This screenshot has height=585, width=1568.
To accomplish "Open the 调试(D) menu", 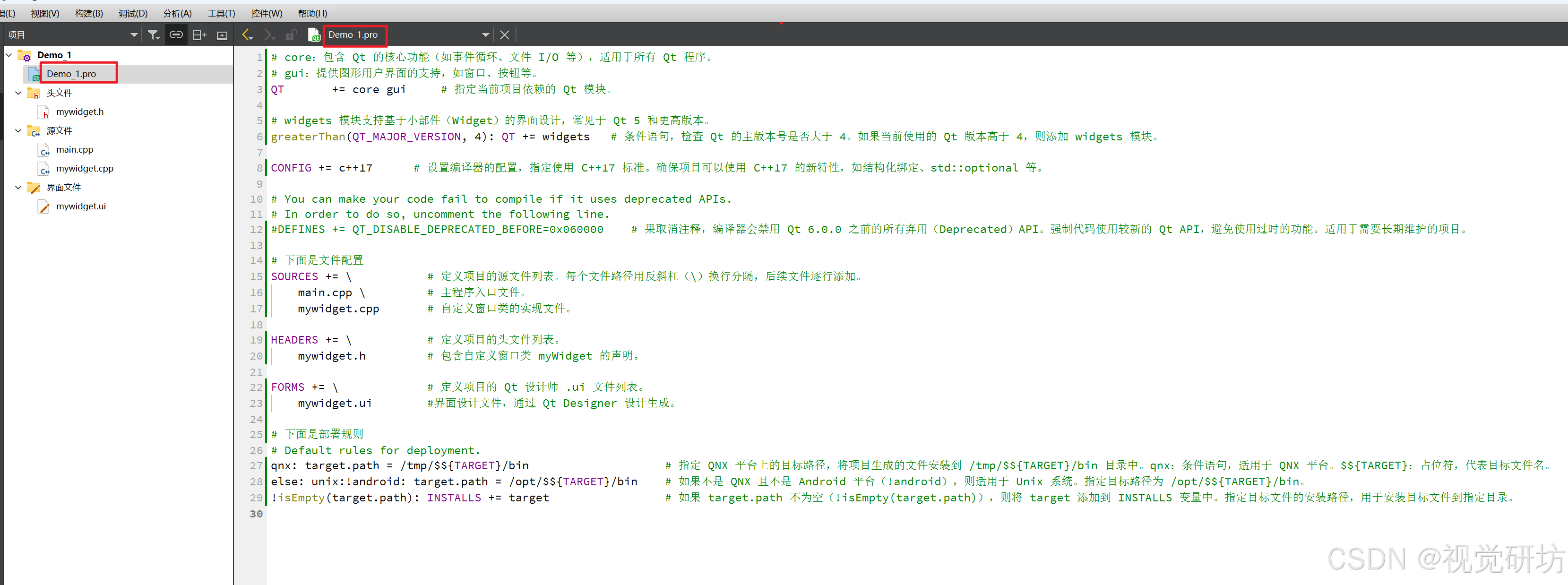I will coord(133,13).
